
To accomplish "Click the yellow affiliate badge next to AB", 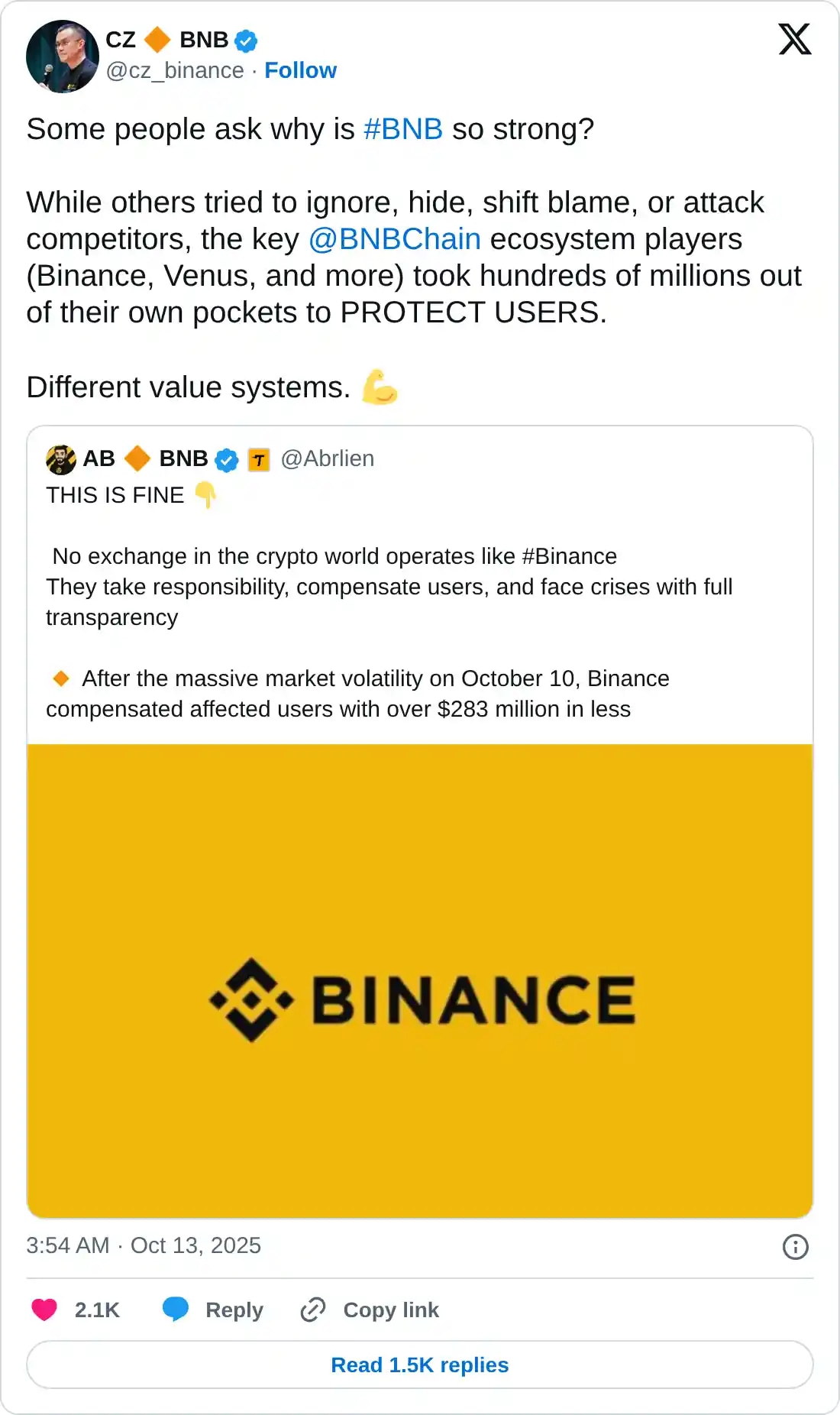I will pyautogui.click(x=259, y=460).
